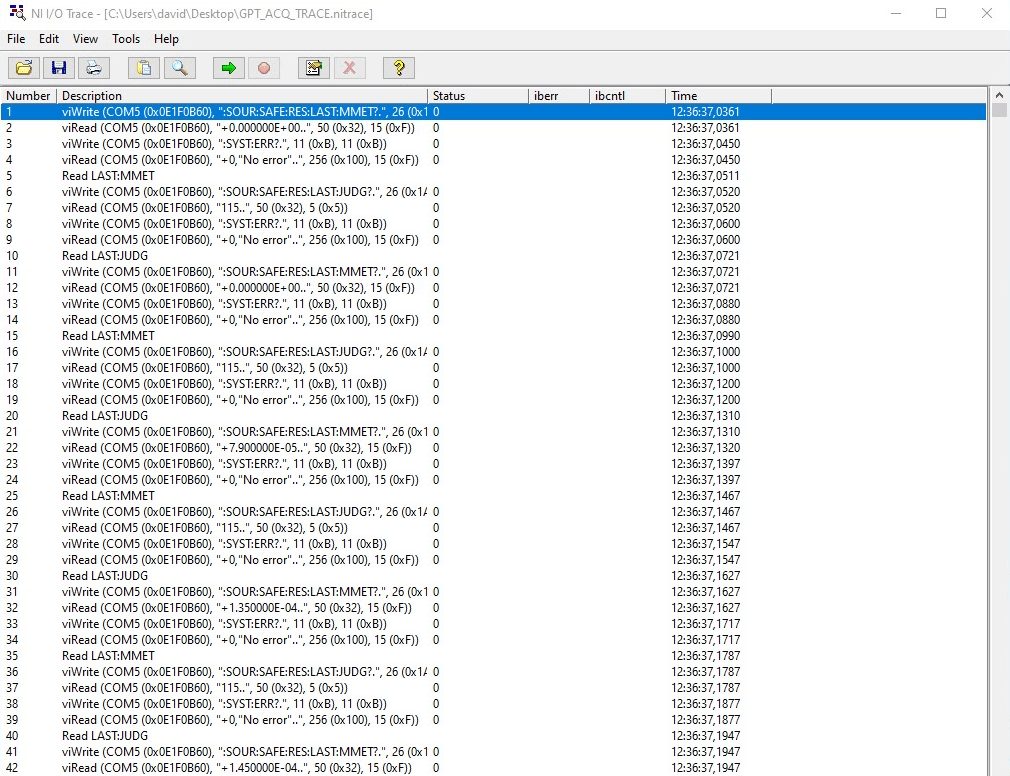Open help with the yellow question mark icon
Image resolution: width=1010 pixels, height=776 pixels.
tap(399, 68)
